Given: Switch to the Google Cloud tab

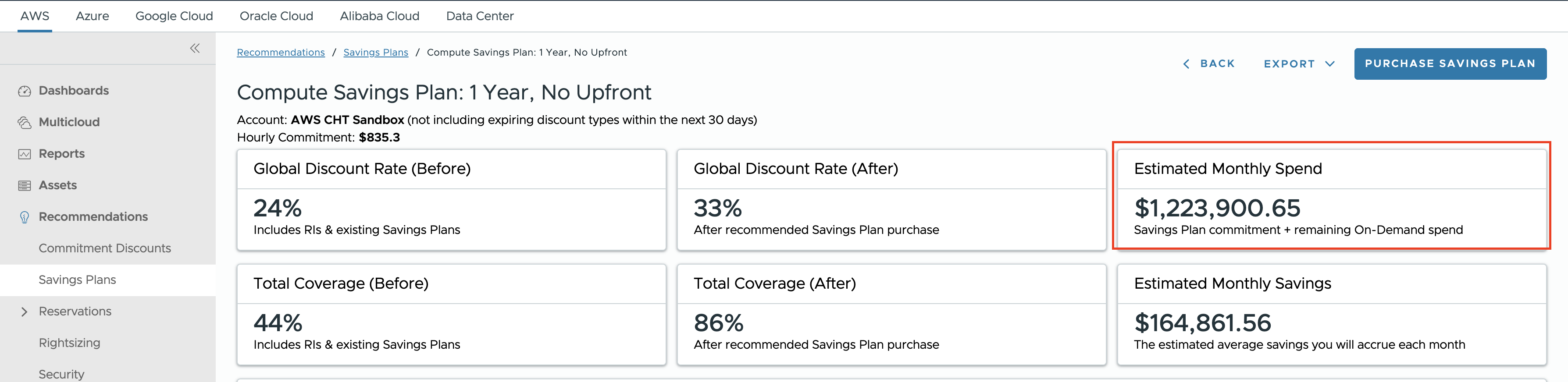Looking at the screenshot, I should (x=174, y=16).
